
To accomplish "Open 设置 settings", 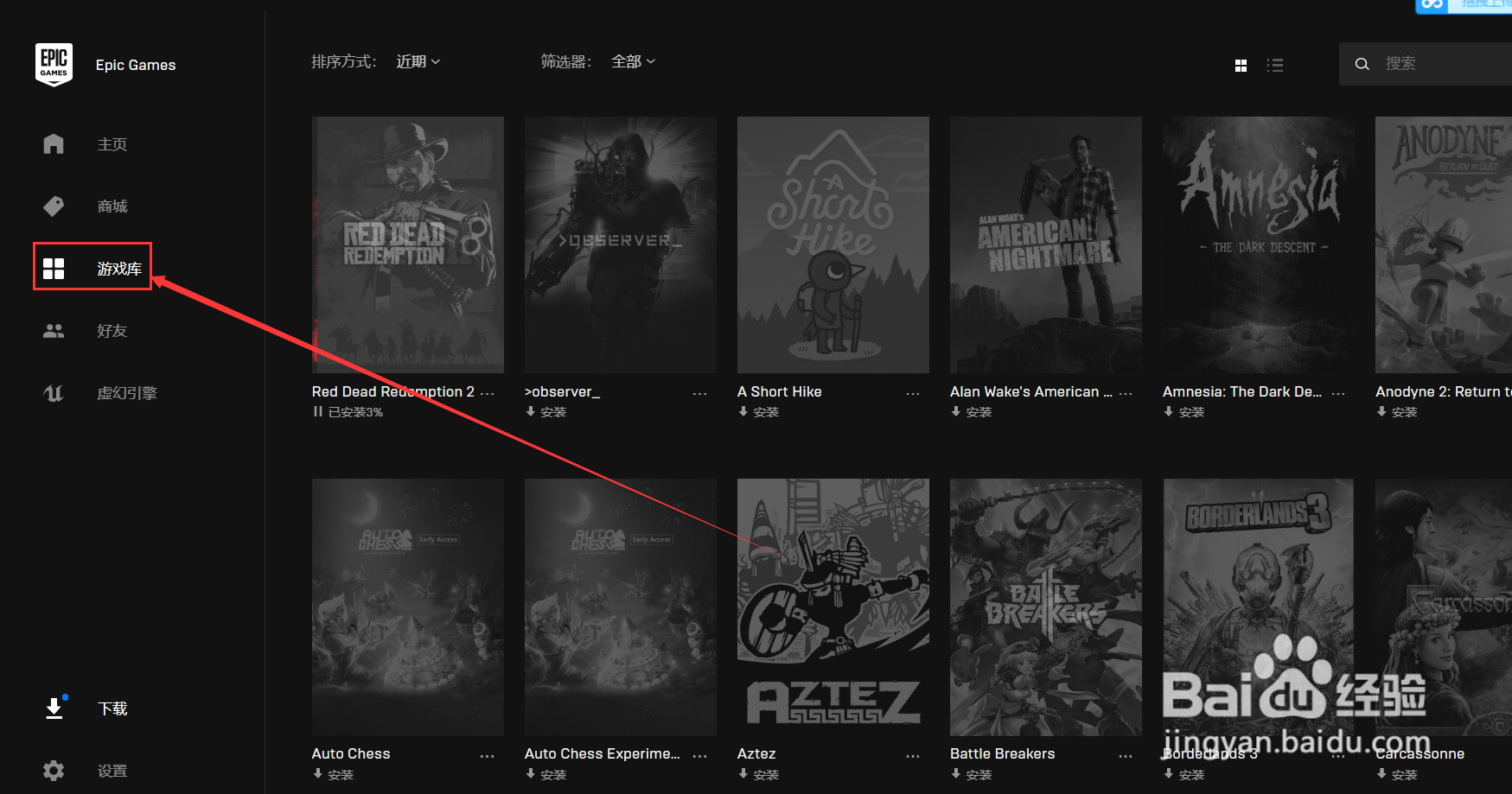I will pyautogui.click(x=112, y=771).
